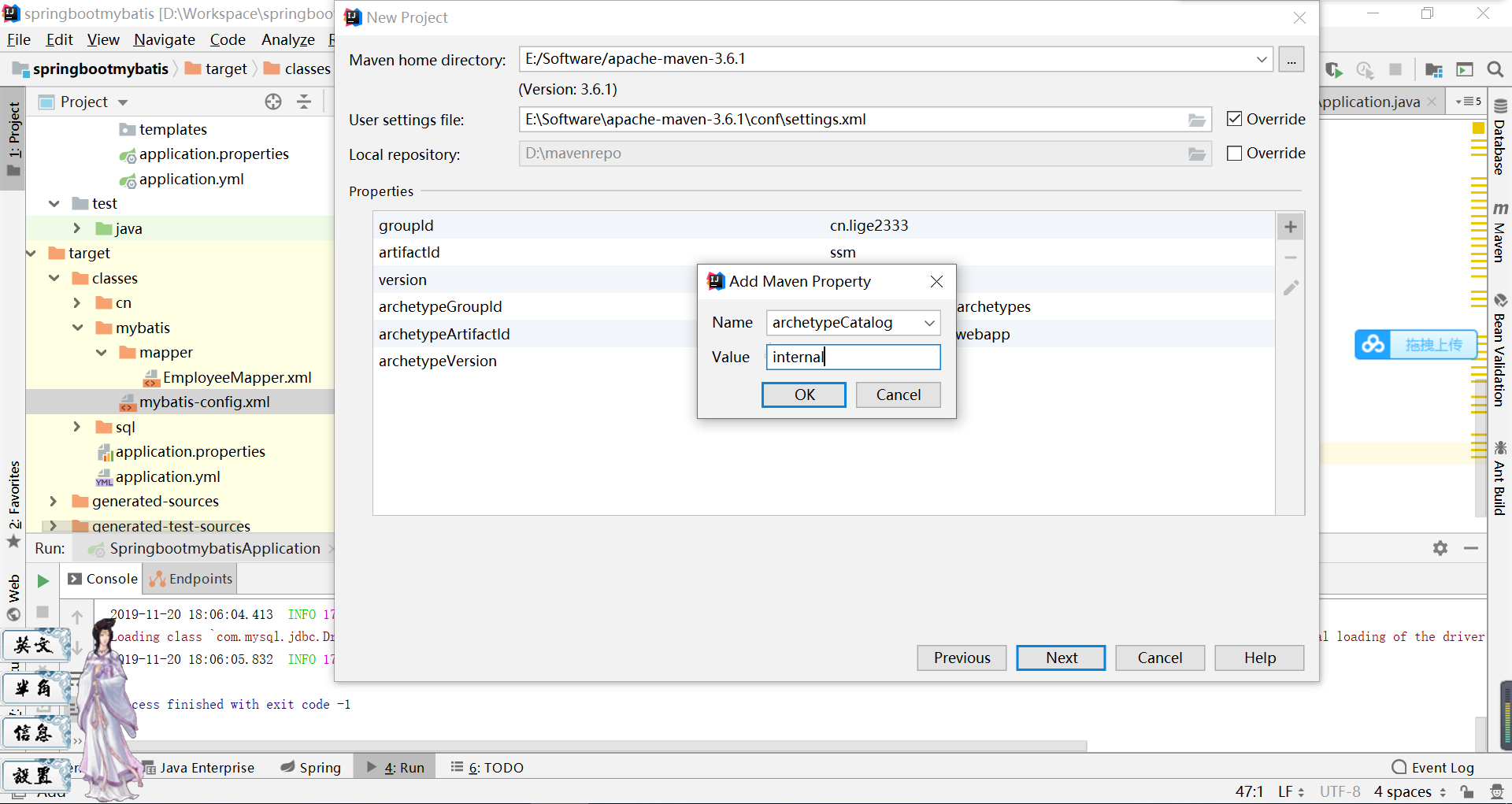1512x804 pixels.
Task: Click the locate target icon in the Project panel
Action: tap(273, 102)
